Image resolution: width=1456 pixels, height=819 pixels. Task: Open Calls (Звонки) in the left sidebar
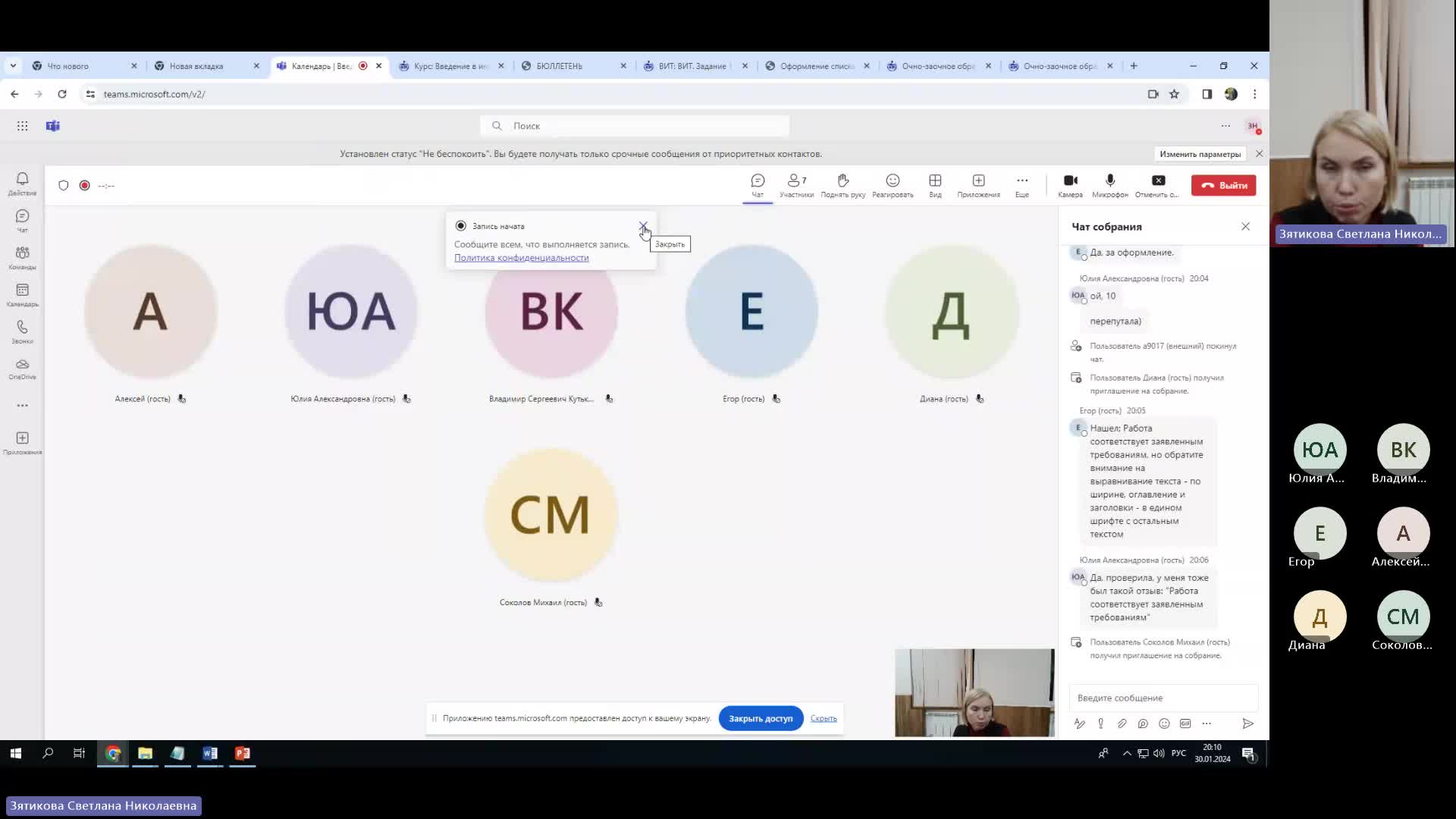[x=22, y=331]
